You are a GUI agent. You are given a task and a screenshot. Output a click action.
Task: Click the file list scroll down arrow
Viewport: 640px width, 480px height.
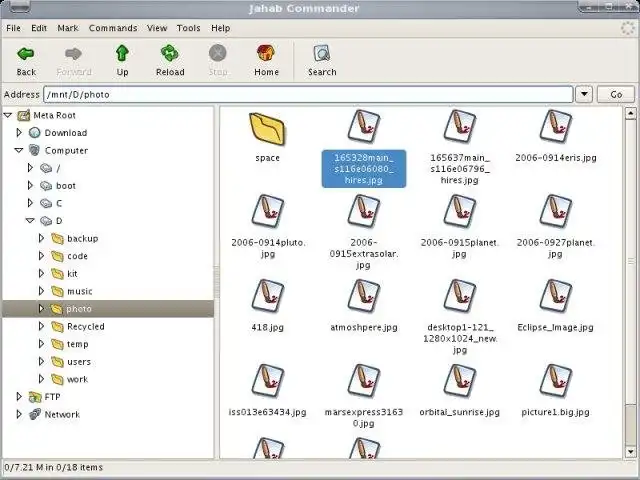click(x=631, y=452)
